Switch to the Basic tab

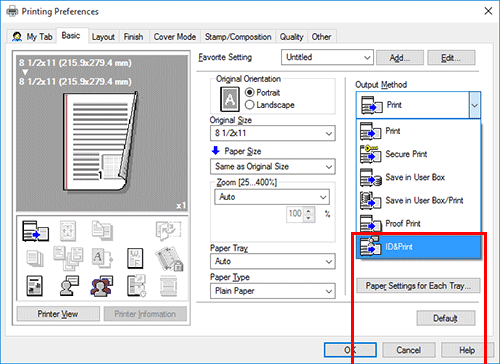(71, 36)
